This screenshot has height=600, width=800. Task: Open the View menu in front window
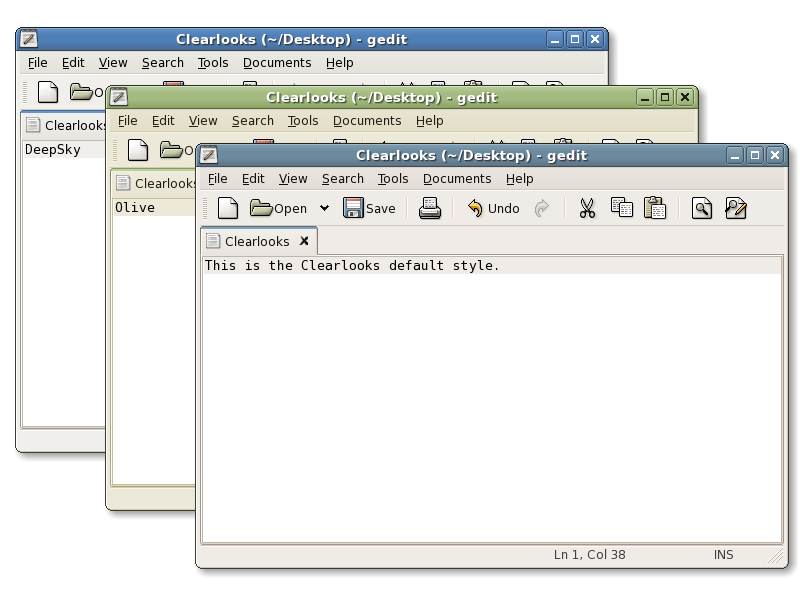(293, 179)
